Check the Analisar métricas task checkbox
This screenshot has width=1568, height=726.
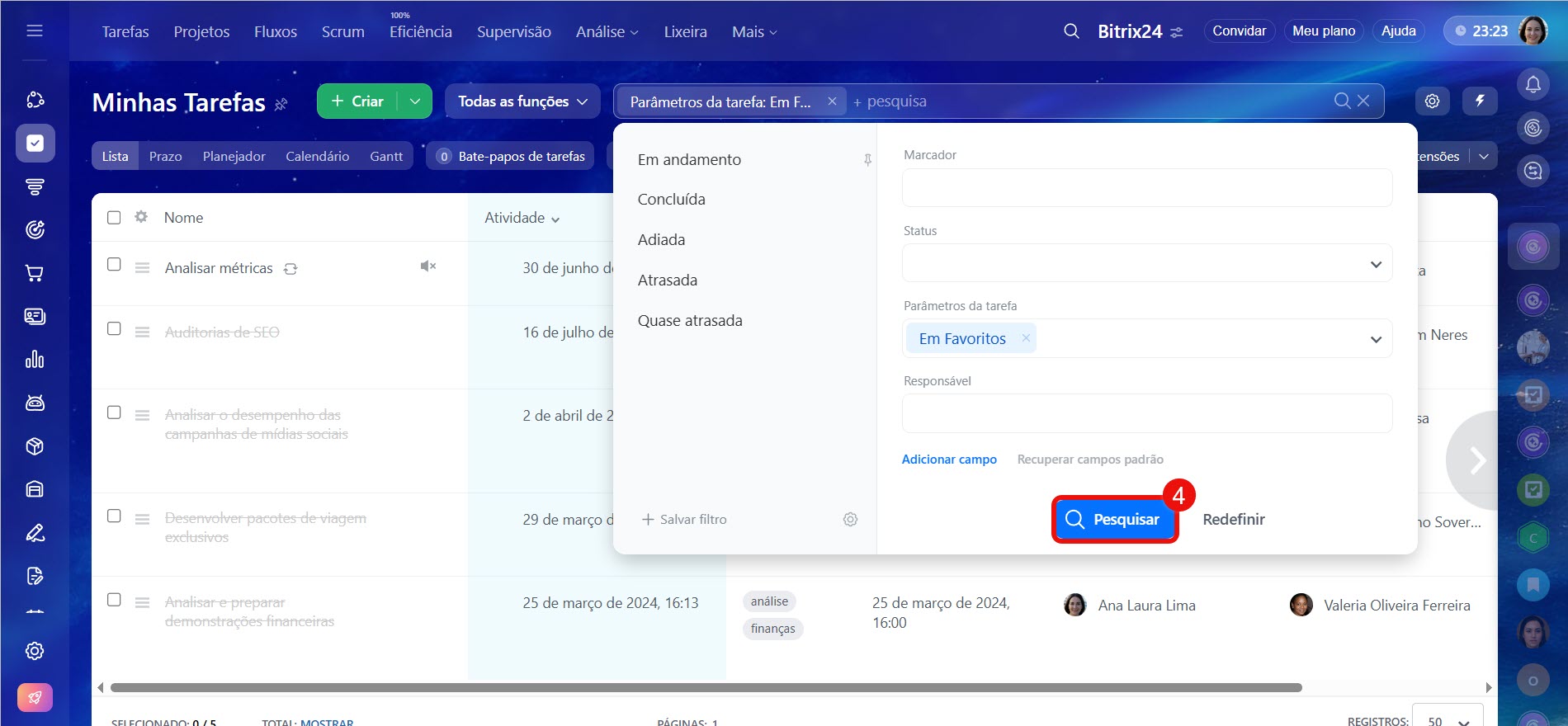click(x=114, y=264)
